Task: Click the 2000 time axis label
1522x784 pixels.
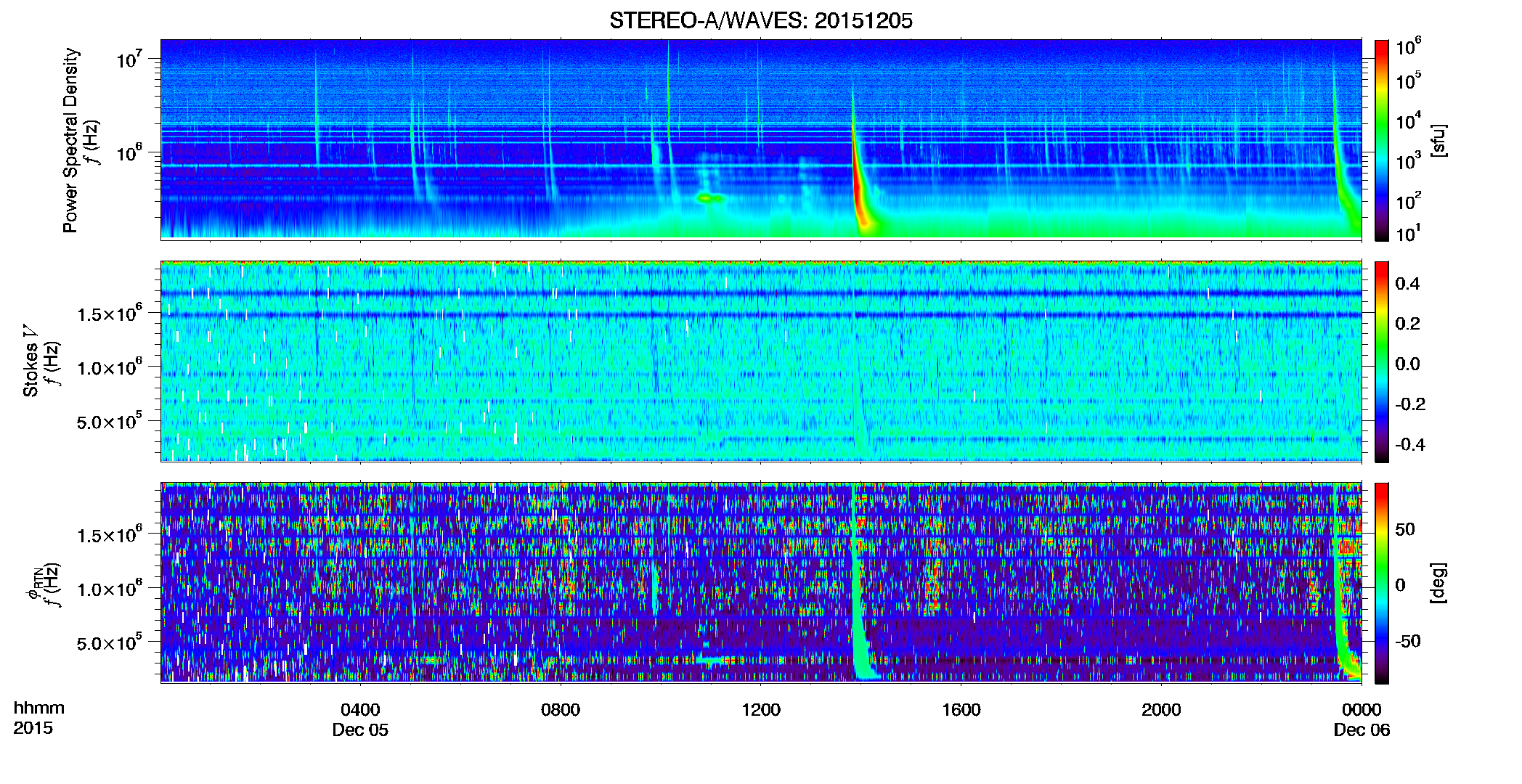Action: tap(1161, 709)
